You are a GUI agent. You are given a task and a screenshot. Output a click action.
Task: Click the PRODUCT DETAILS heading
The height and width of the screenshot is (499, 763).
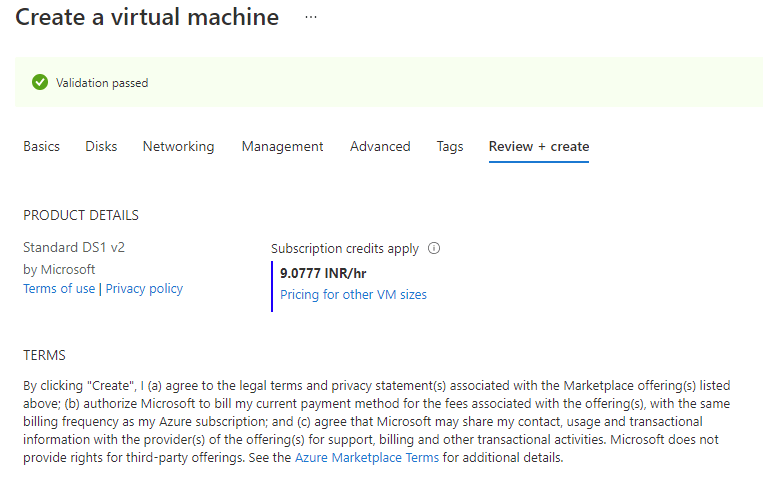point(81,215)
